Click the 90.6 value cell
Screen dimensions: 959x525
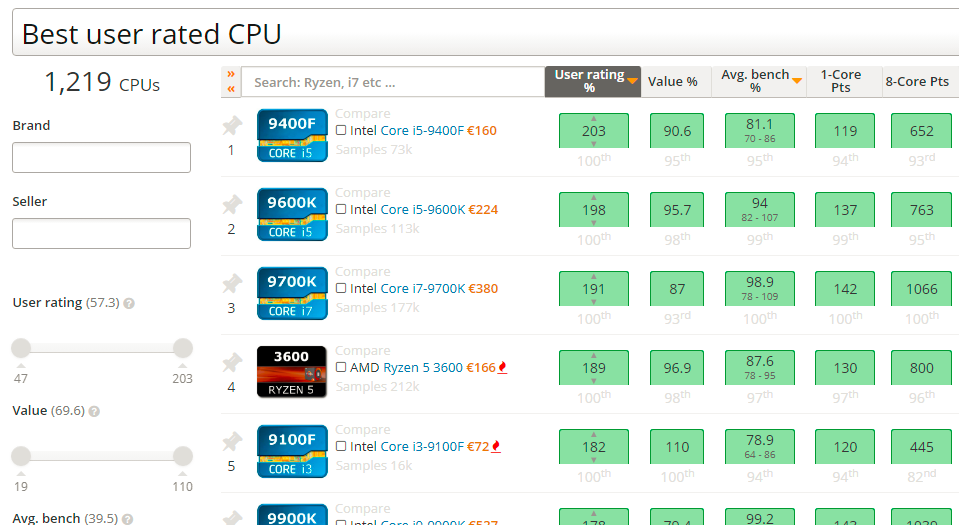[x=677, y=130]
